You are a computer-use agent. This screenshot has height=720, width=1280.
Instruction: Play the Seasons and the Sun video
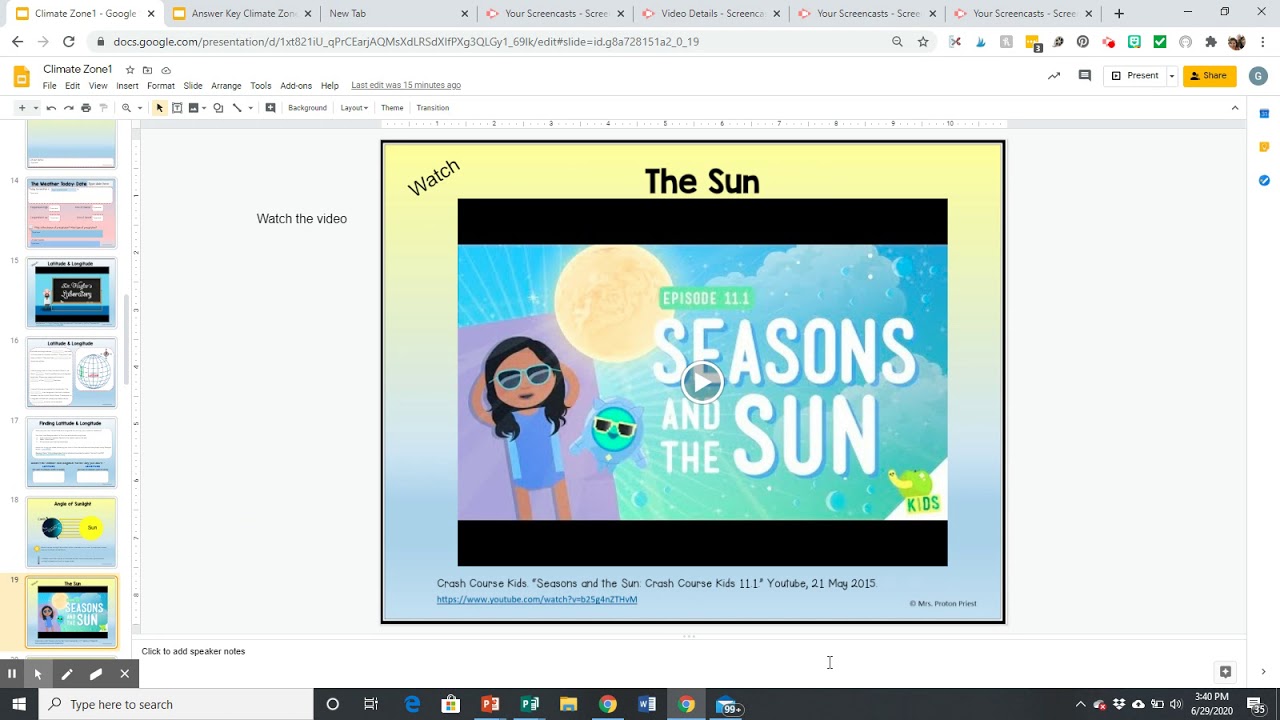pyautogui.click(x=702, y=382)
